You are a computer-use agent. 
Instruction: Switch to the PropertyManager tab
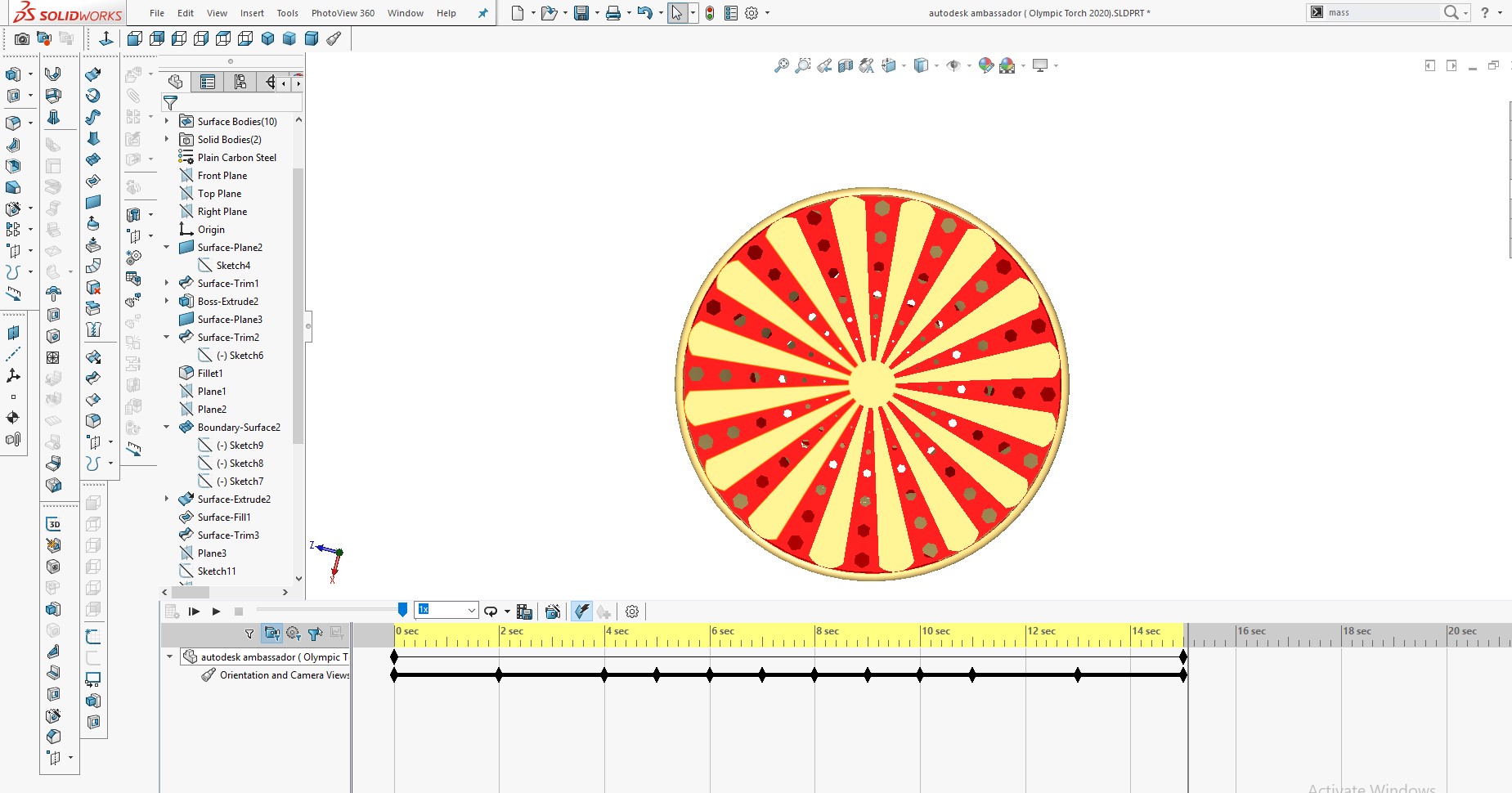tap(208, 82)
